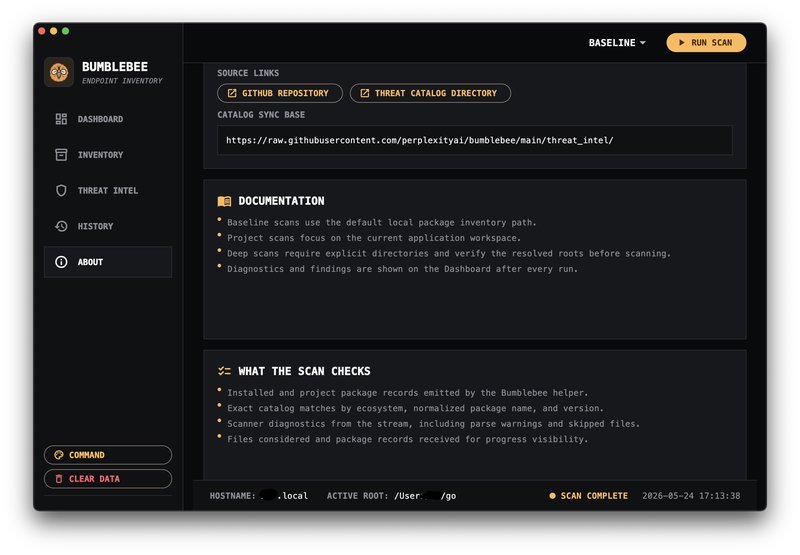Screen dimensions: 800x555
Task: Click the Threat Catalog Directory external-link icon
Action: click(365, 93)
